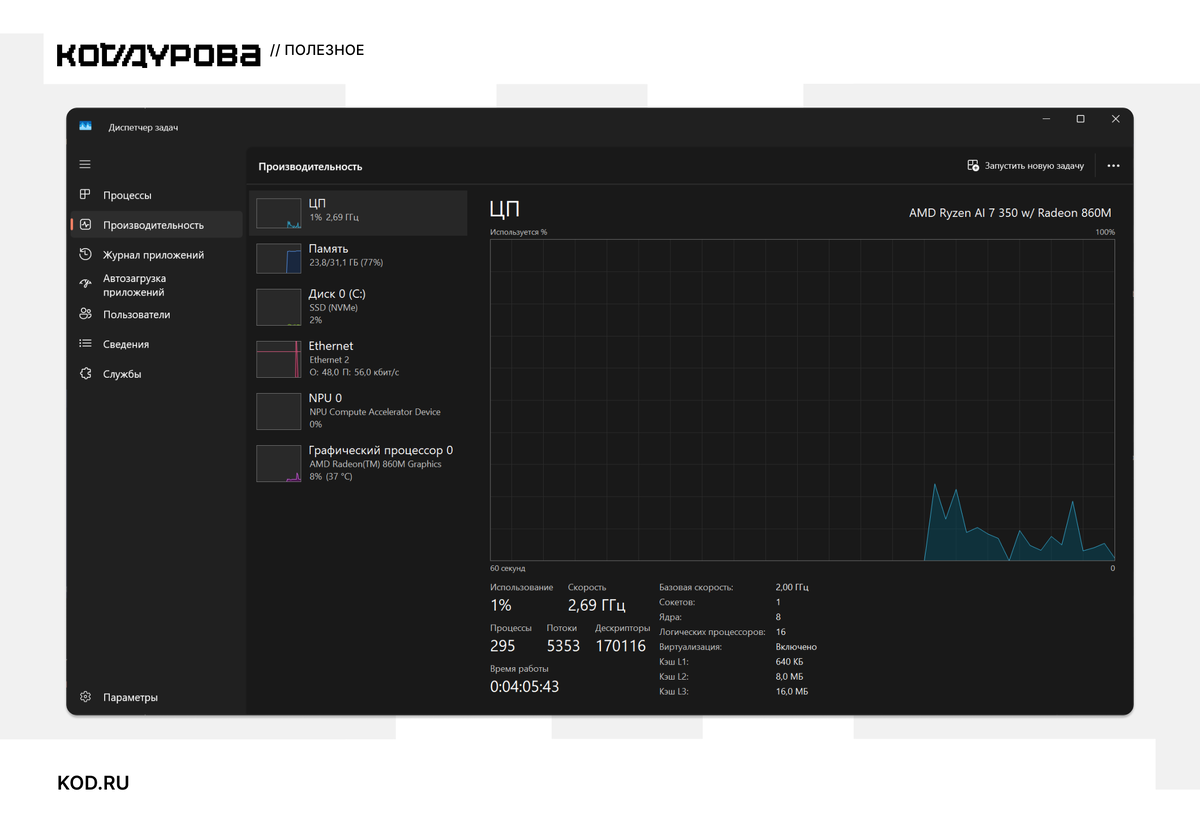Click the Потоки count 5353
Image resolution: width=1200 pixels, height=823 pixels.
point(563,646)
